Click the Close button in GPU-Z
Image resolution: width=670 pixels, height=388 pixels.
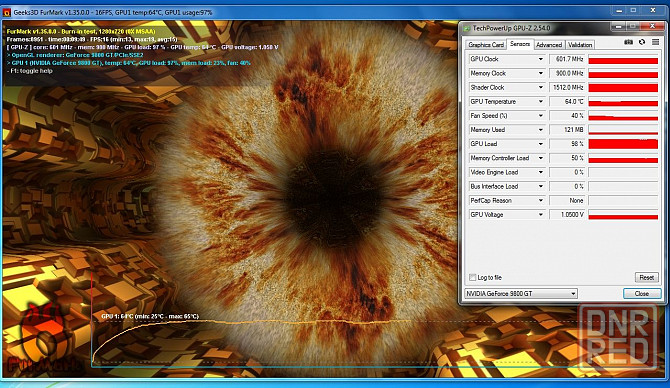pos(642,294)
